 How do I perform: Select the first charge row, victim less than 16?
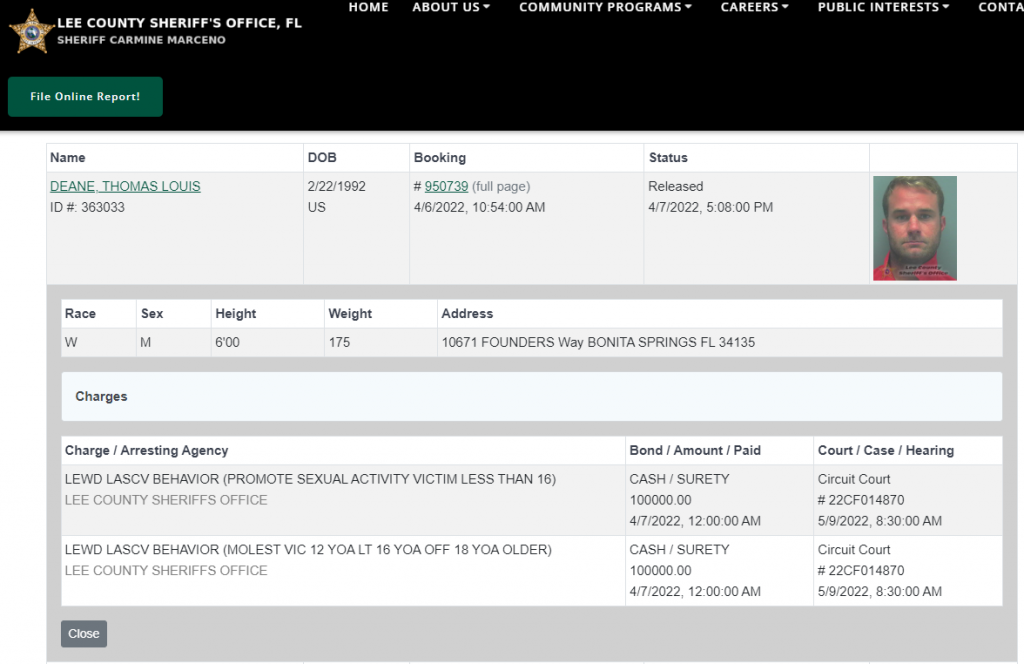[x=310, y=479]
